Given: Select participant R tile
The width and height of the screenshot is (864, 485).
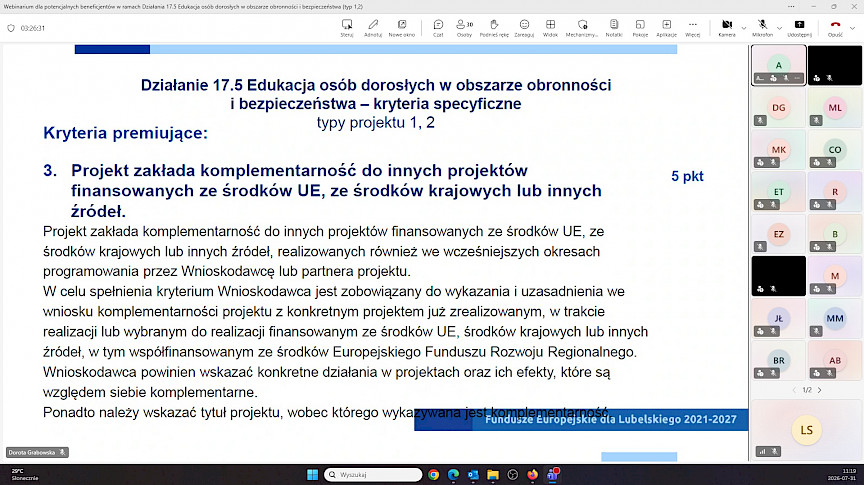Looking at the screenshot, I should click(x=835, y=192).
